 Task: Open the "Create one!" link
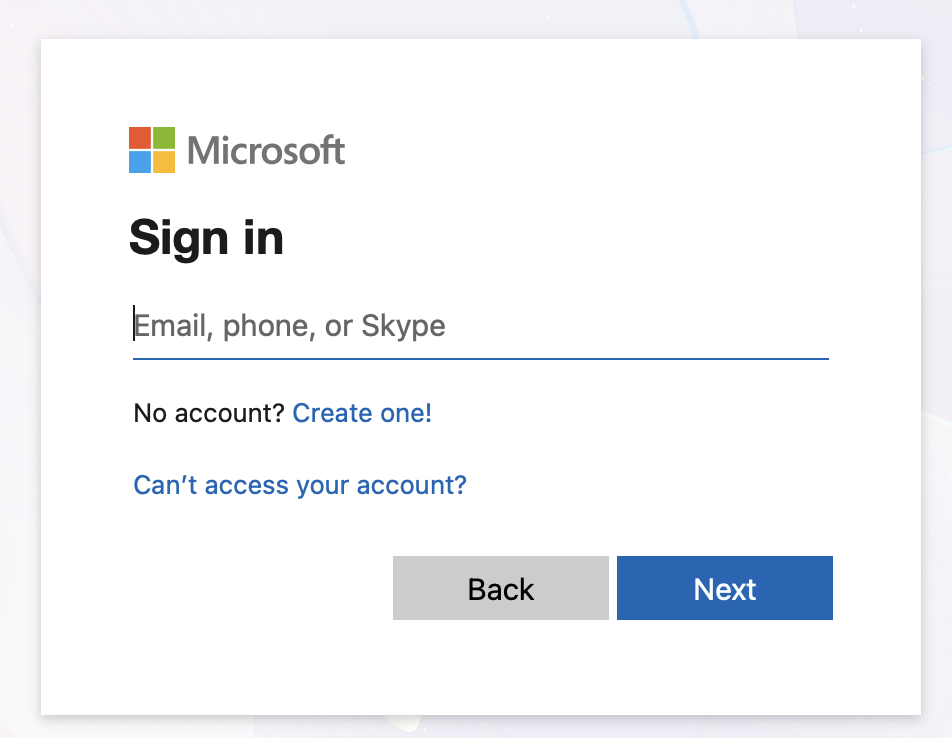362,413
